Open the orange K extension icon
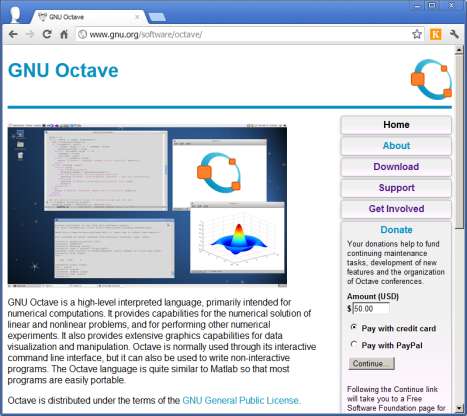The width and height of the screenshot is (467, 416). pyautogui.click(x=435, y=34)
